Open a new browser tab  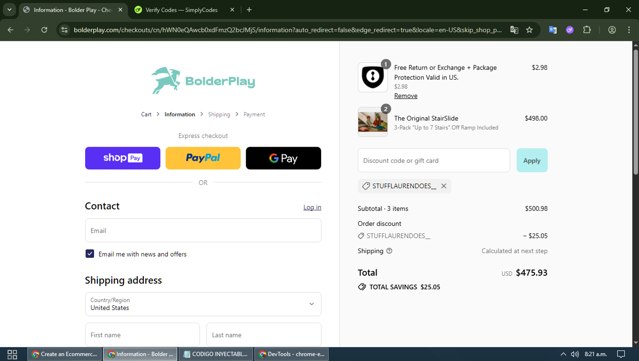tap(249, 10)
